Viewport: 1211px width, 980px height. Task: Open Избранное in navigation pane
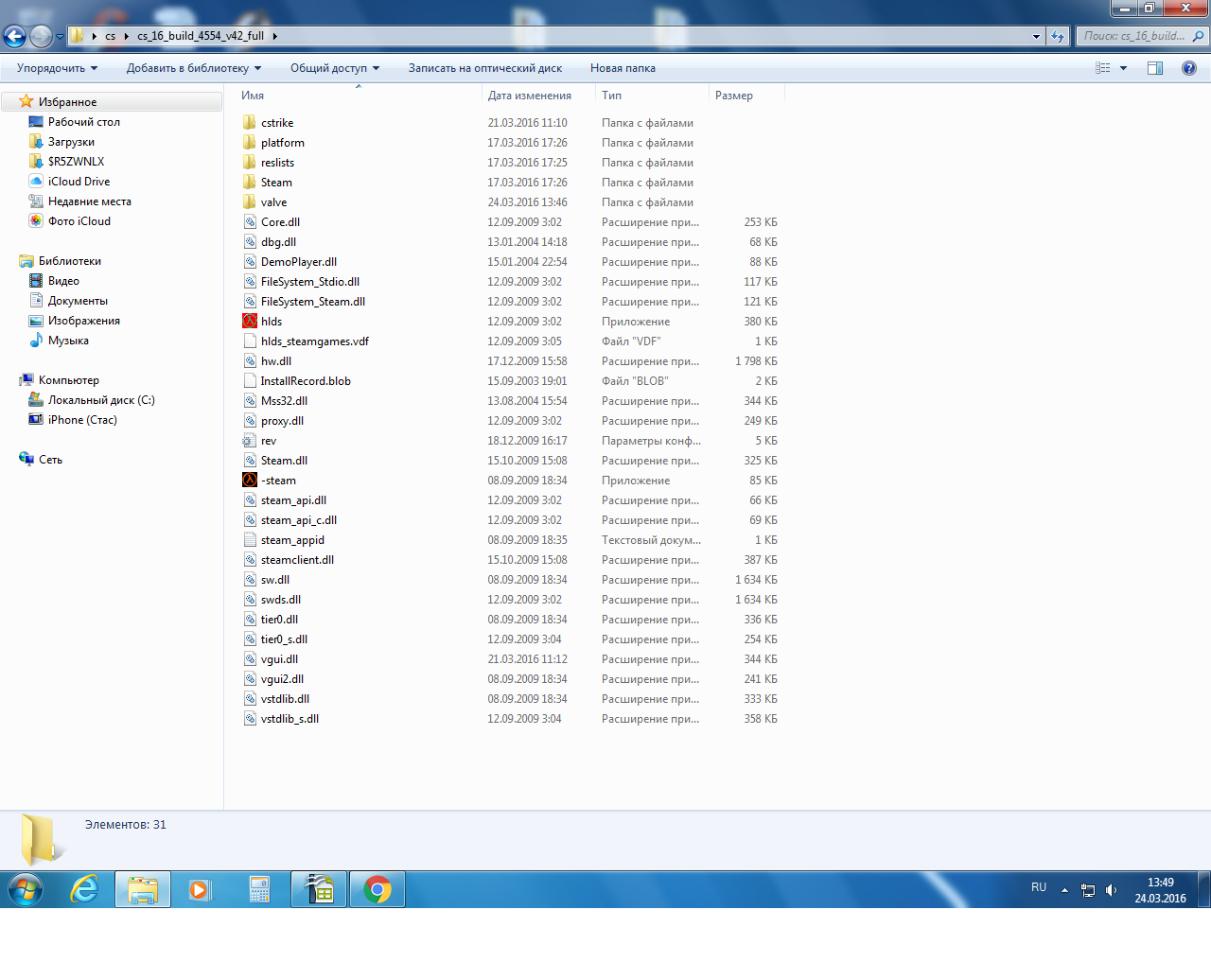[67, 102]
